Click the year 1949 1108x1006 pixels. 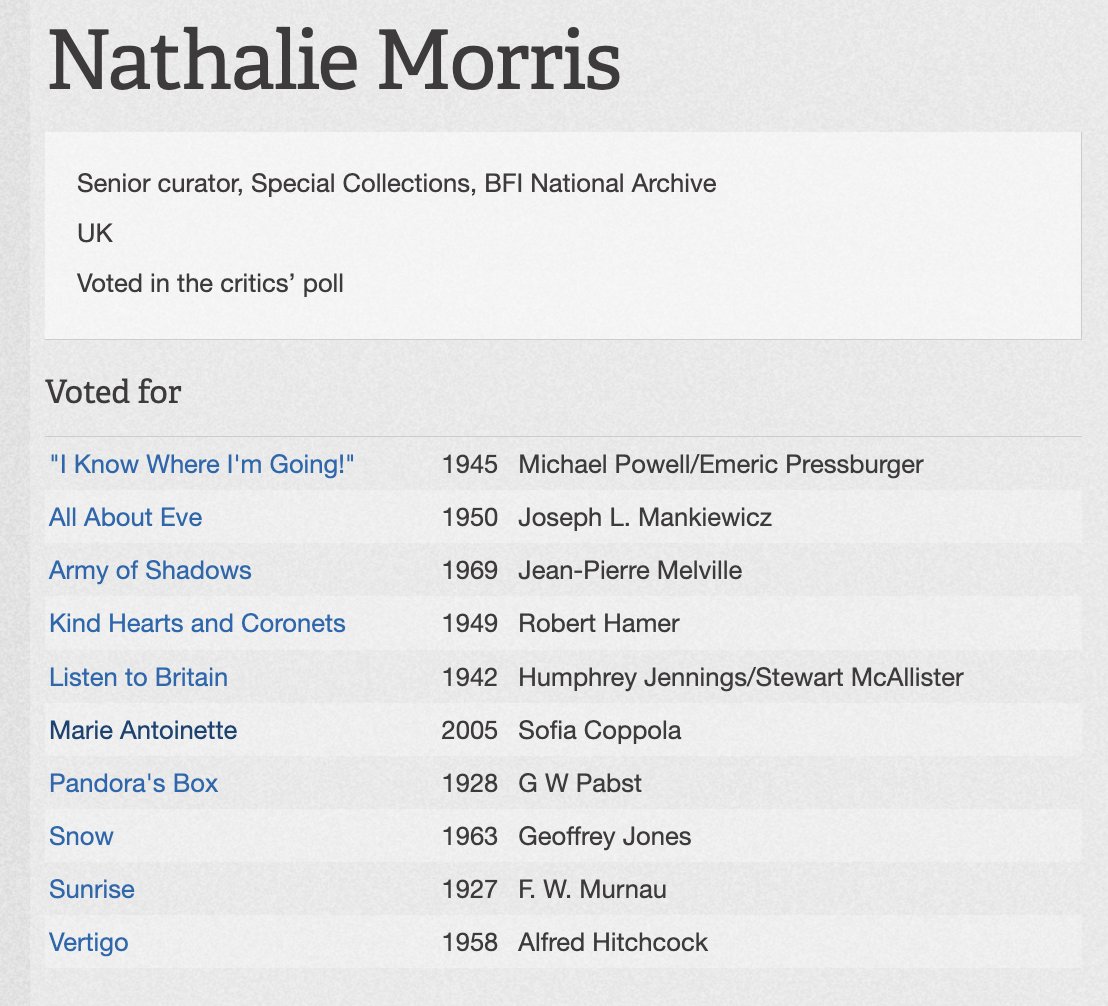[x=470, y=623]
